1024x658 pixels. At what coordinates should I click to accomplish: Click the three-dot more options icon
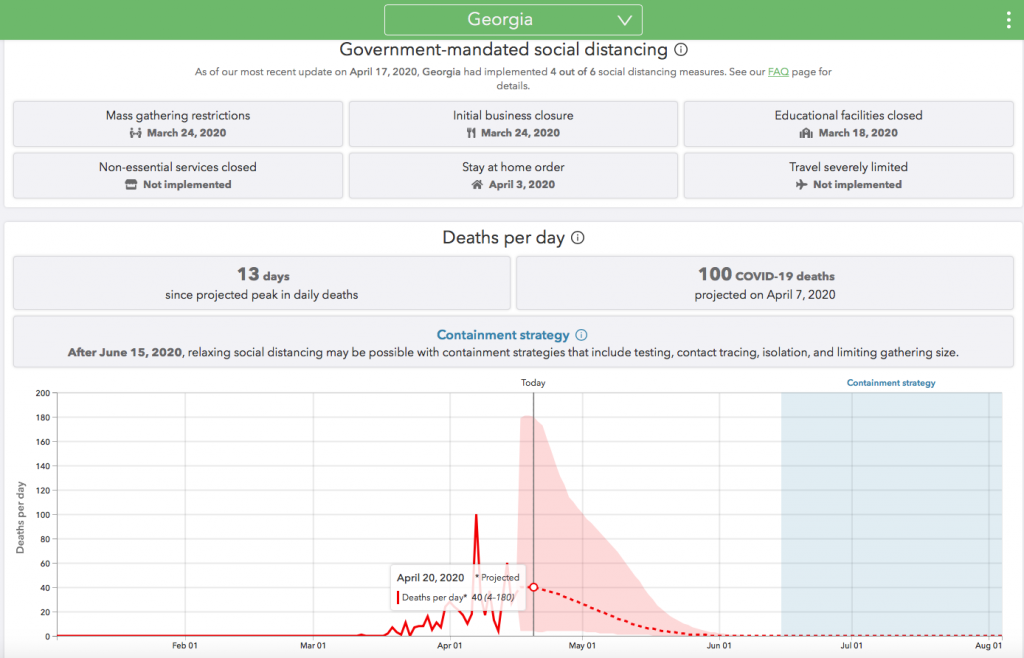click(1008, 20)
